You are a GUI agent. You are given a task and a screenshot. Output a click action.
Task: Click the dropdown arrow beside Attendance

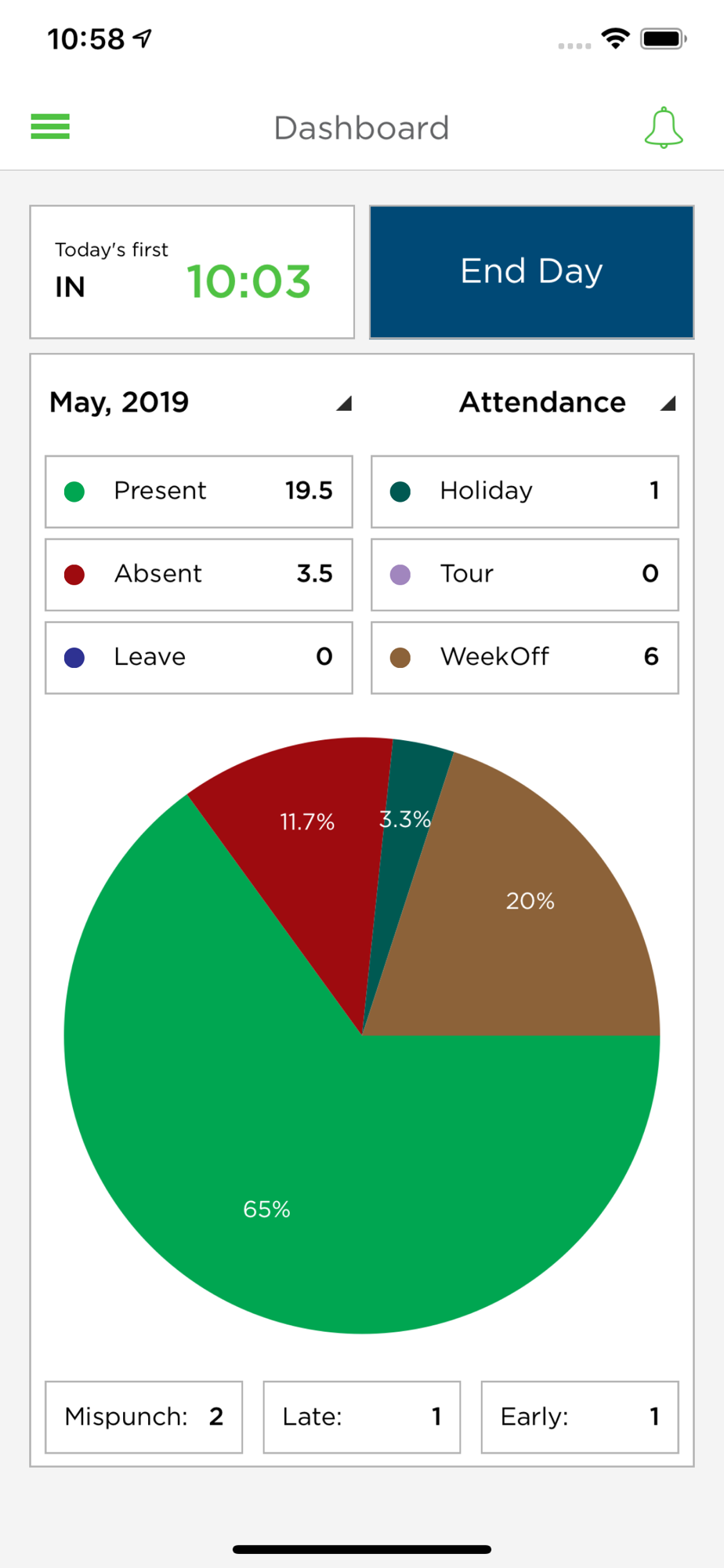668,404
